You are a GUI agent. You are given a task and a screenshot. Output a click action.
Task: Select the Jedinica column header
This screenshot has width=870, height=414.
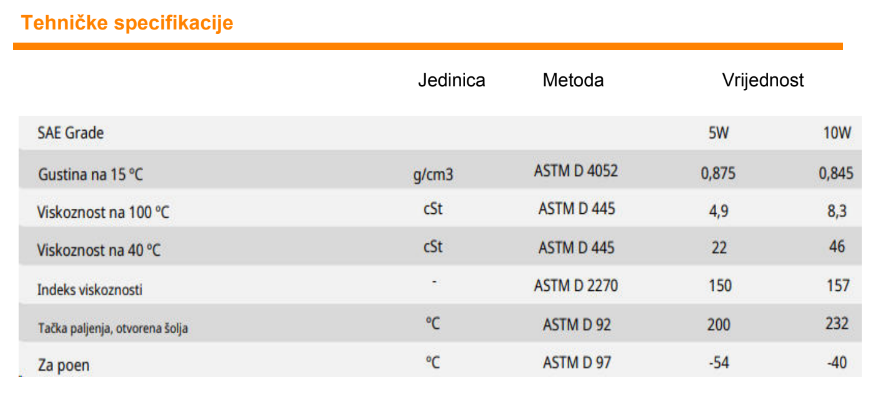[451, 81]
